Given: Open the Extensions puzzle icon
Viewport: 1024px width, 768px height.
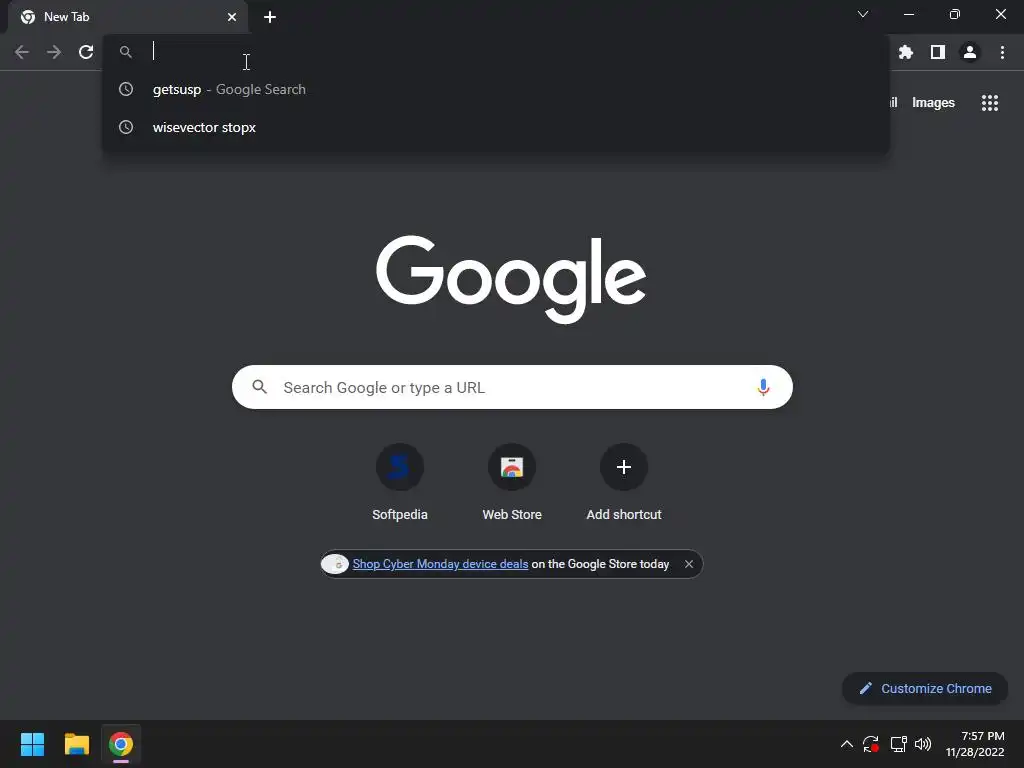Looking at the screenshot, I should tap(906, 52).
